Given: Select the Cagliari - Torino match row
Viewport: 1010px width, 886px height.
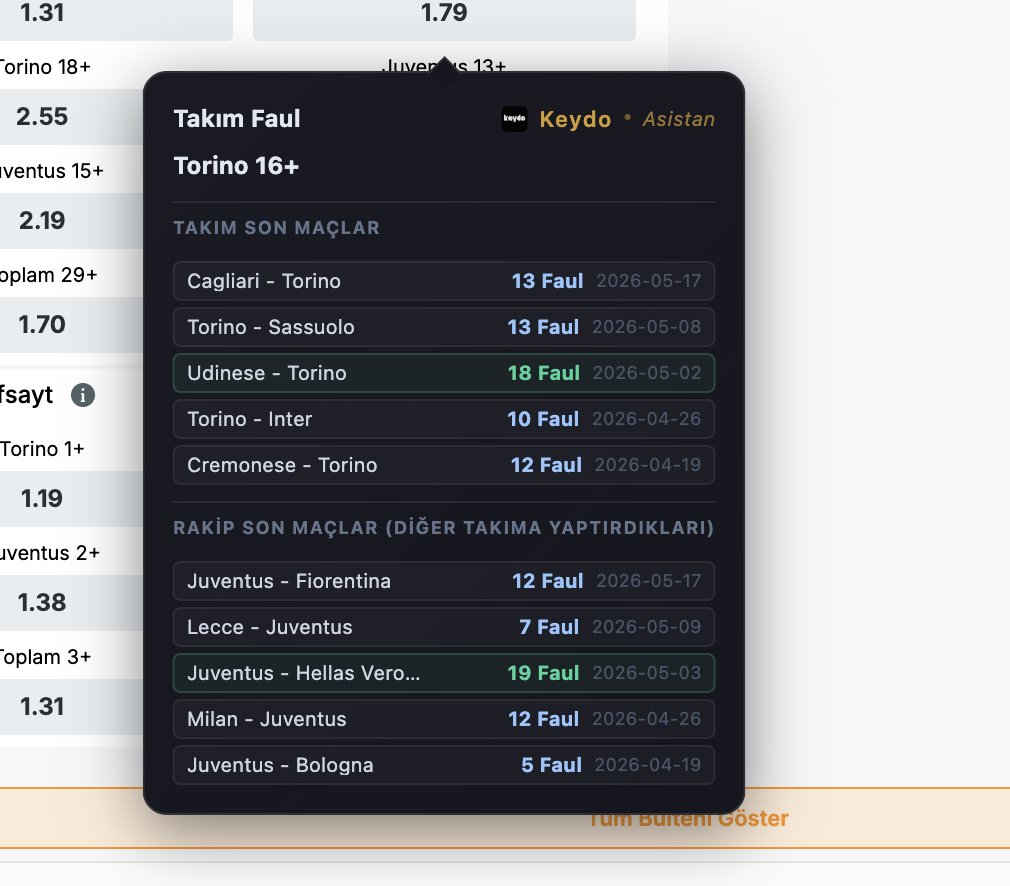Looking at the screenshot, I should click(444, 281).
